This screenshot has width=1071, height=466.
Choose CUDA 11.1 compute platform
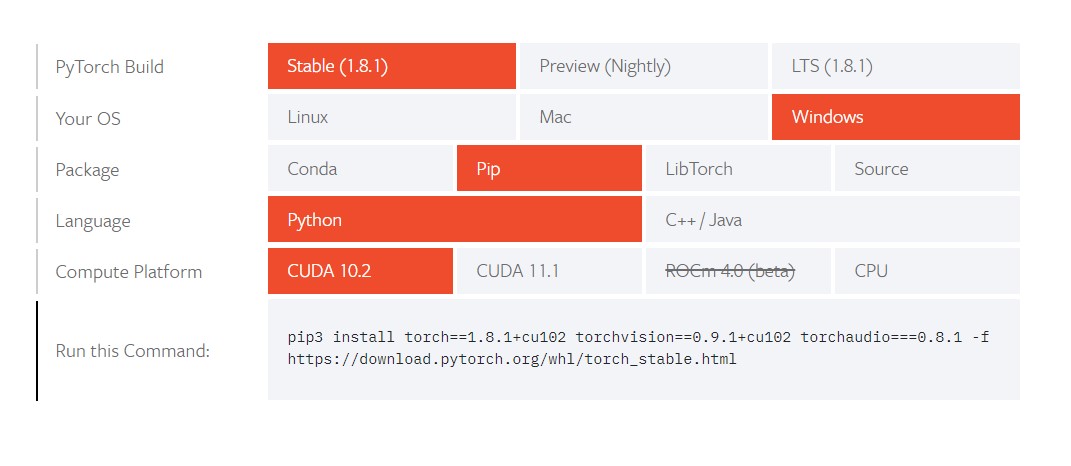[x=549, y=271]
